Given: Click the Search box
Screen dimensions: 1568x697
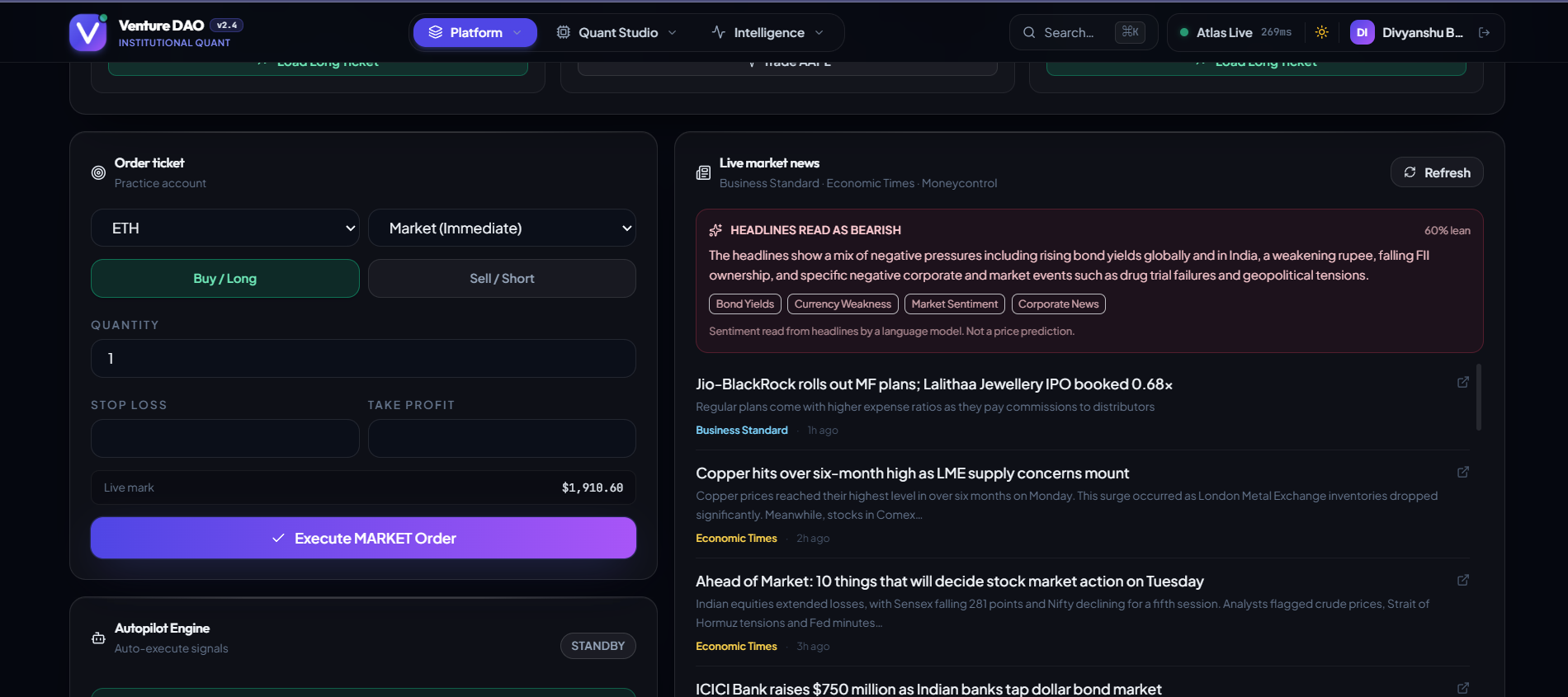Looking at the screenshot, I should [x=1084, y=32].
